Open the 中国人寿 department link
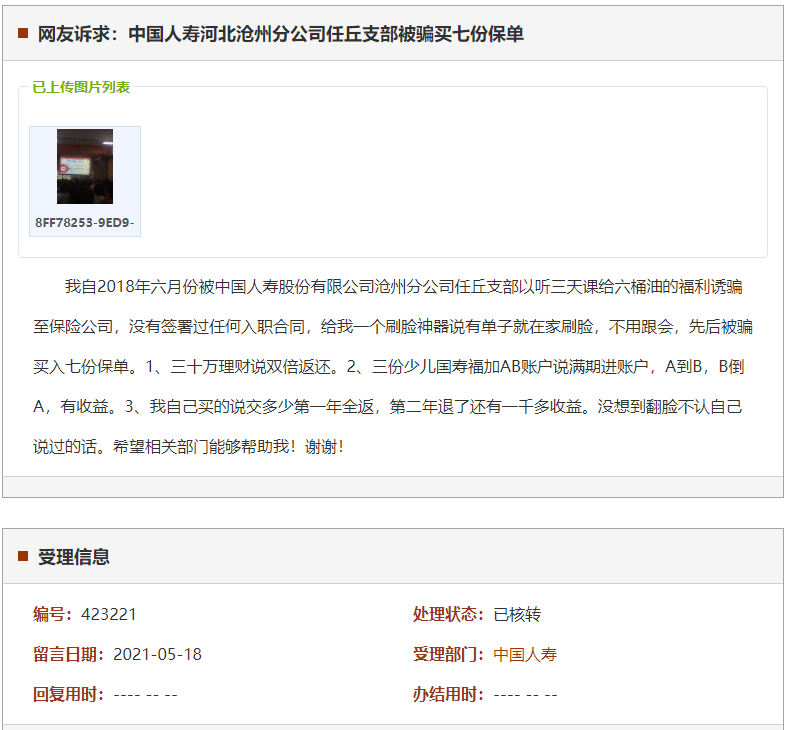786x730 pixels. coord(525,654)
